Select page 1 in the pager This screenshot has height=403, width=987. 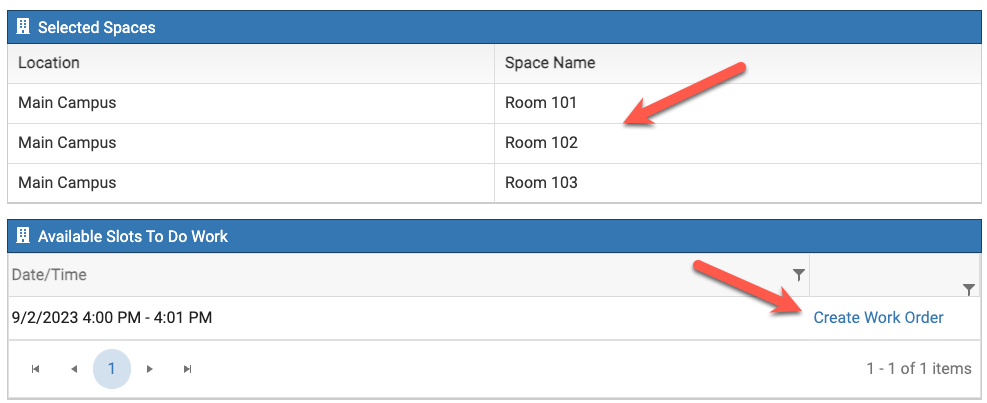click(x=112, y=369)
